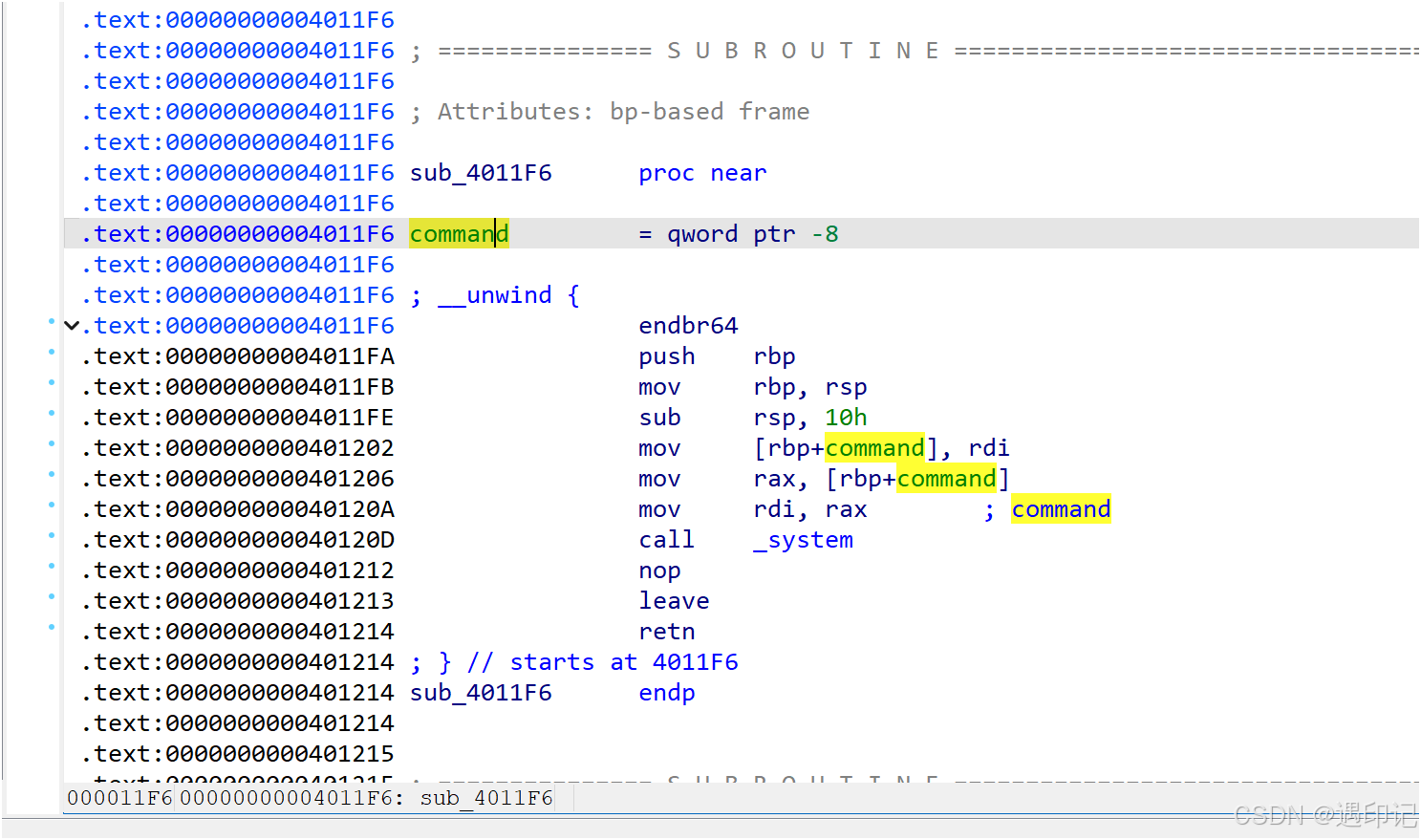The height and width of the screenshot is (840, 1421).
Task: Collapse the sub_4011F6 function via the chevron
Action: [72, 325]
